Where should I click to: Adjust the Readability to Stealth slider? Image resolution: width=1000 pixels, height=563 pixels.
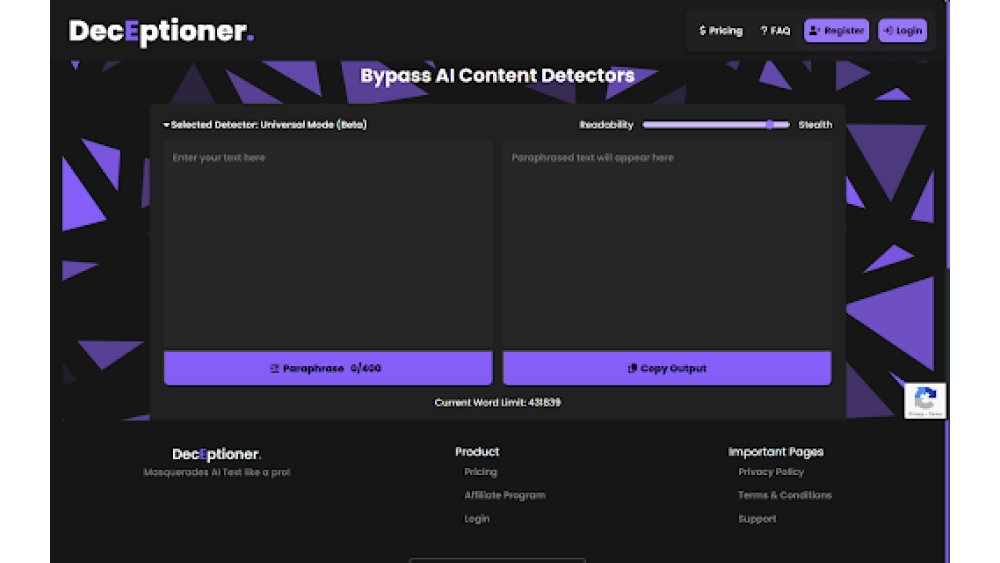716,124
